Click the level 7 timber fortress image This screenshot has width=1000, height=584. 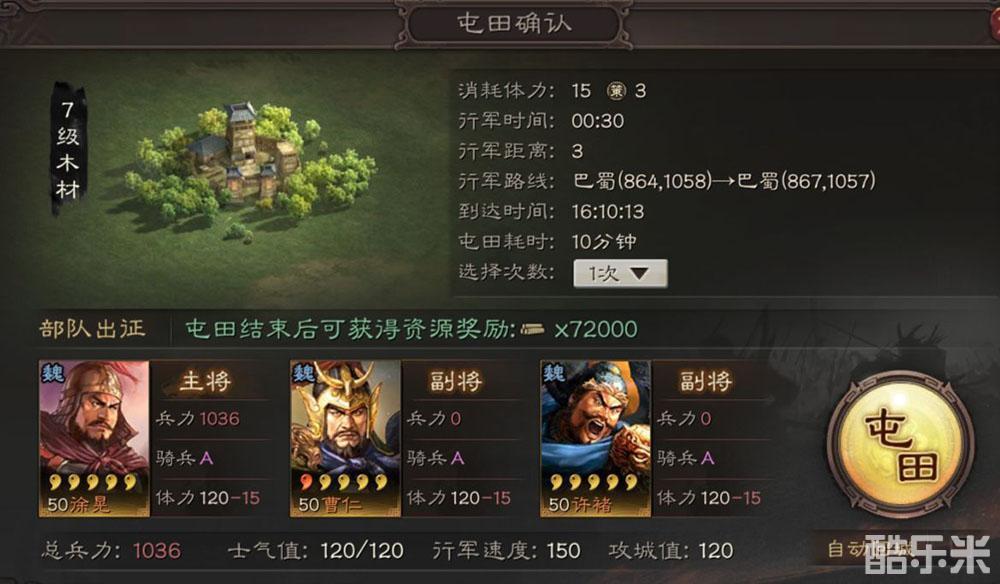[251, 164]
